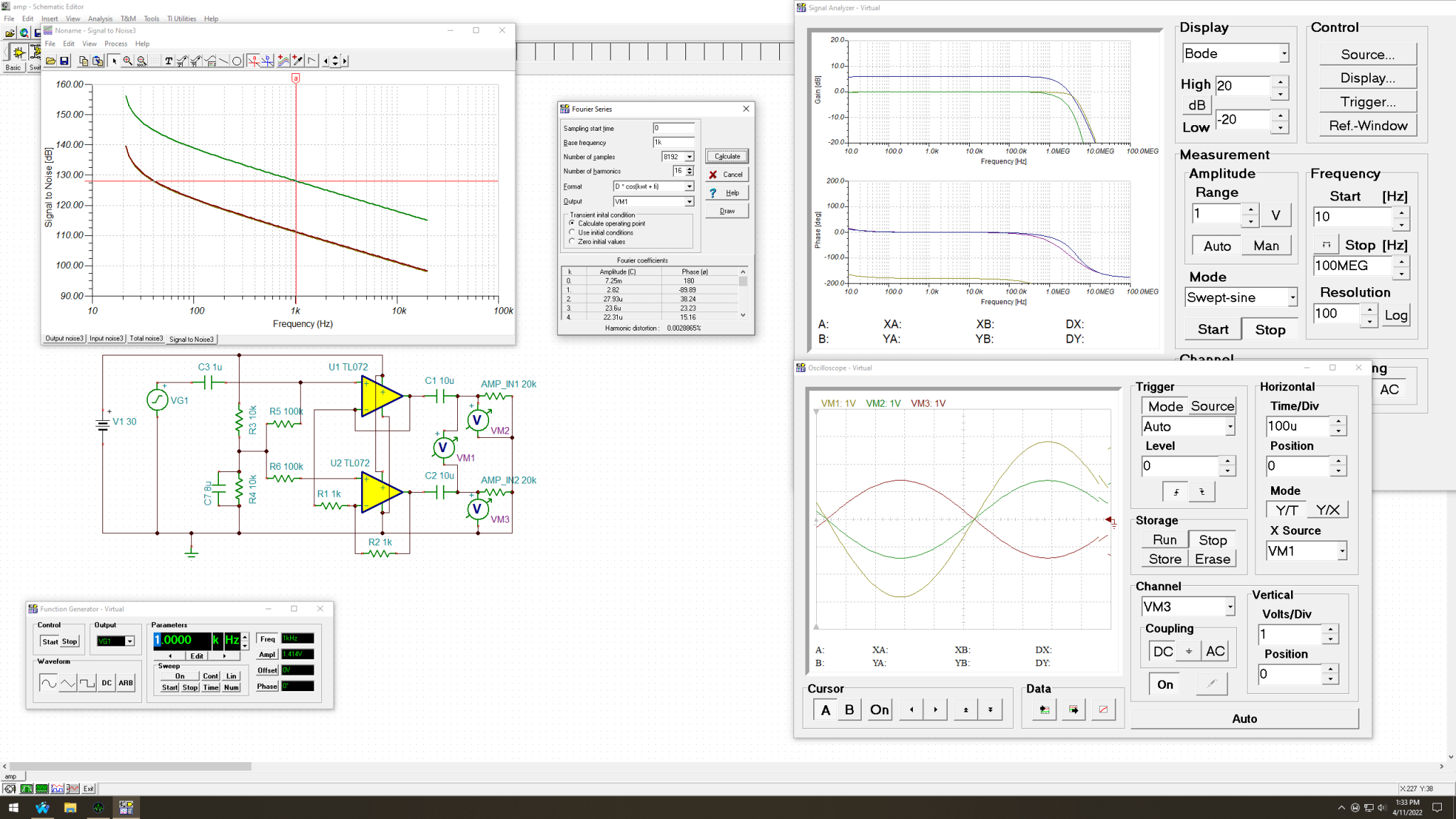Screen dimensions: 1456x819
Task: Select square waveform in Function Generator
Action: pyautogui.click(x=87, y=683)
